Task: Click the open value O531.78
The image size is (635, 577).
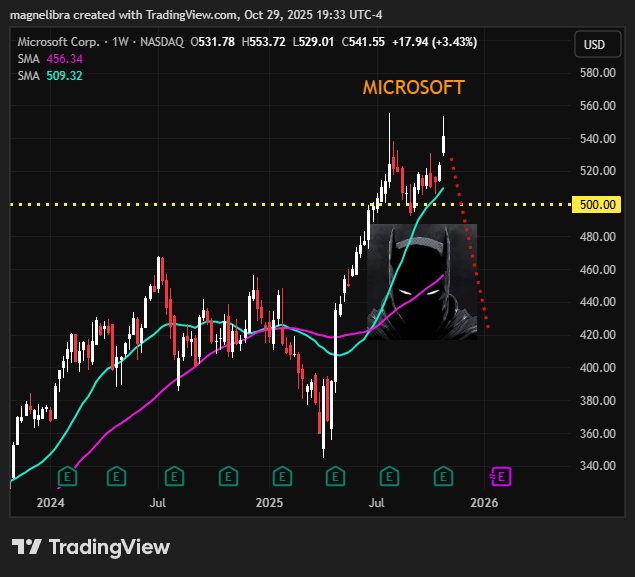Action: tap(213, 42)
